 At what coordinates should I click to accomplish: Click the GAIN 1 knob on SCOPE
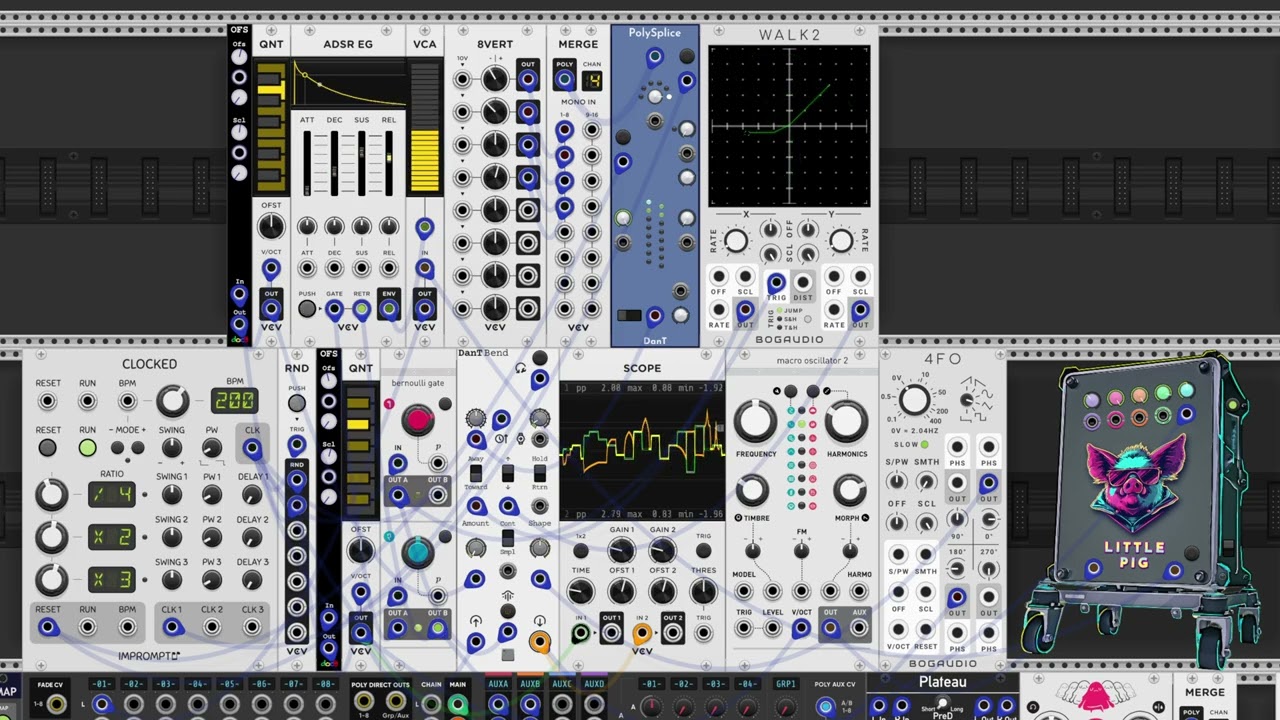coord(621,551)
